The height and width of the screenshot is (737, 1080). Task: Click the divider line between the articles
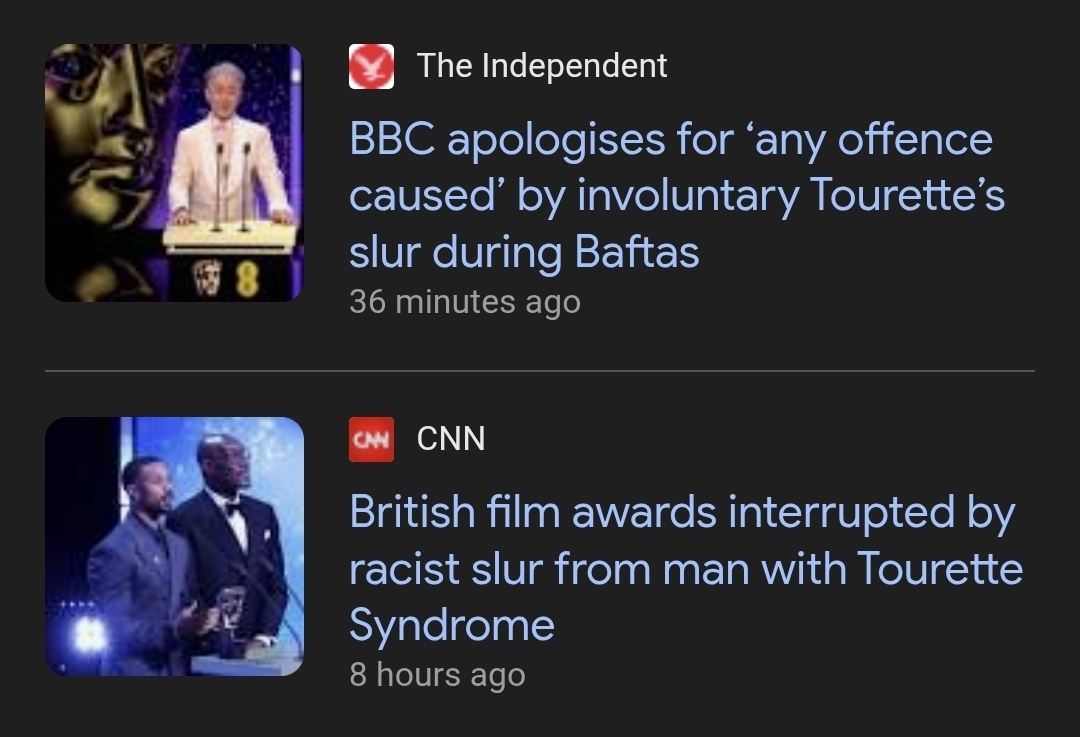click(x=540, y=371)
